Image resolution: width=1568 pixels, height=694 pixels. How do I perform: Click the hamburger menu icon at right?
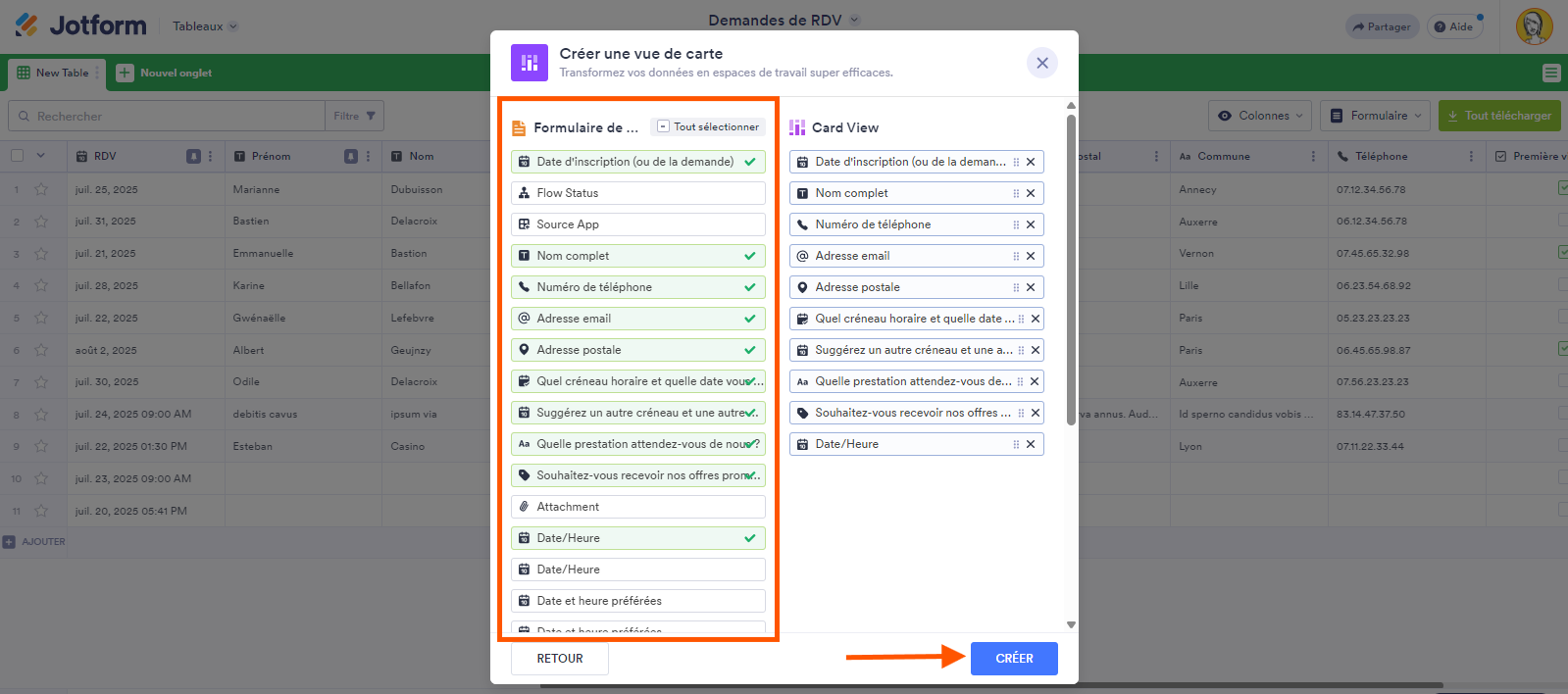(1550, 73)
